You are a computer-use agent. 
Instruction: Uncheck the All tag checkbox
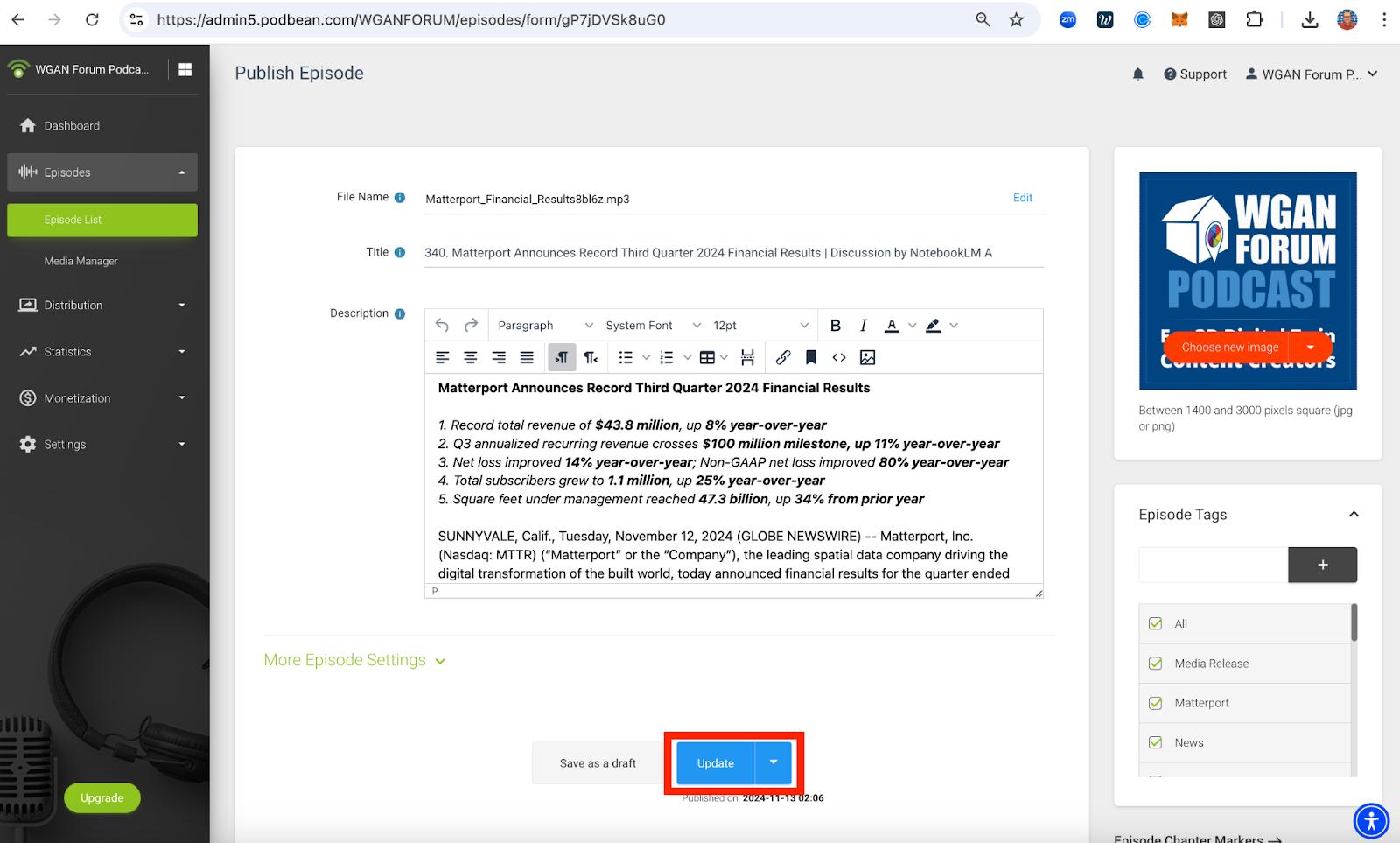pyautogui.click(x=1156, y=623)
